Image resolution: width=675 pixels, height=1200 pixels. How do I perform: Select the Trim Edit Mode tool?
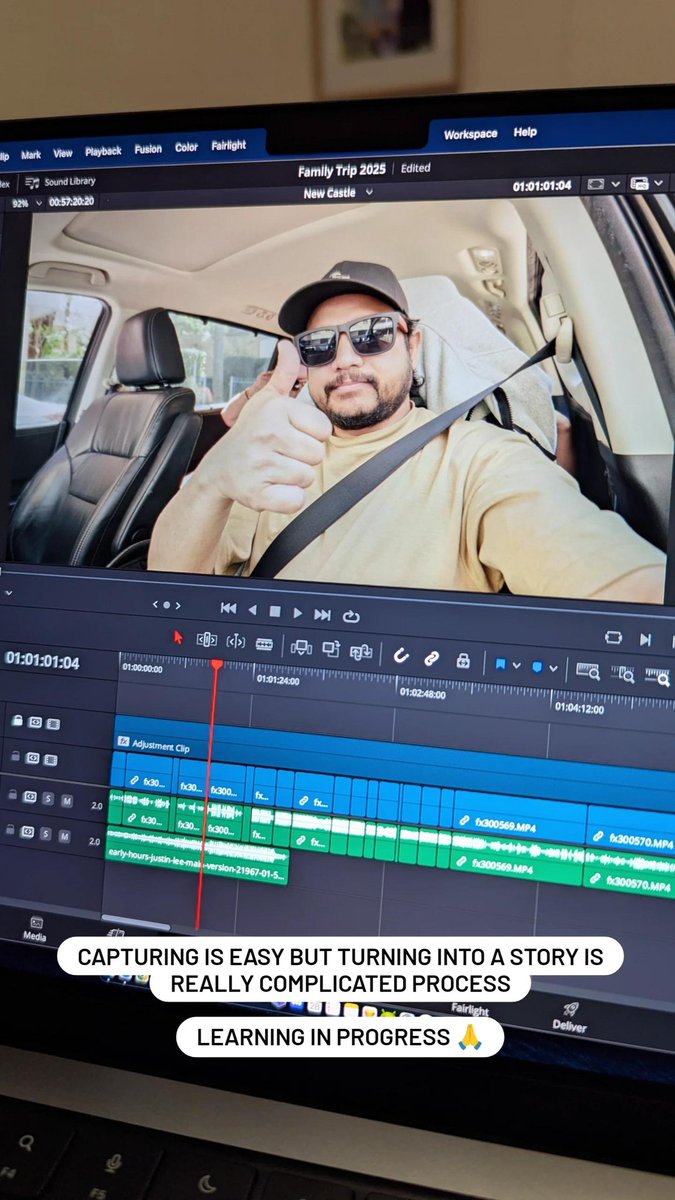pyautogui.click(x=207, y=640)
